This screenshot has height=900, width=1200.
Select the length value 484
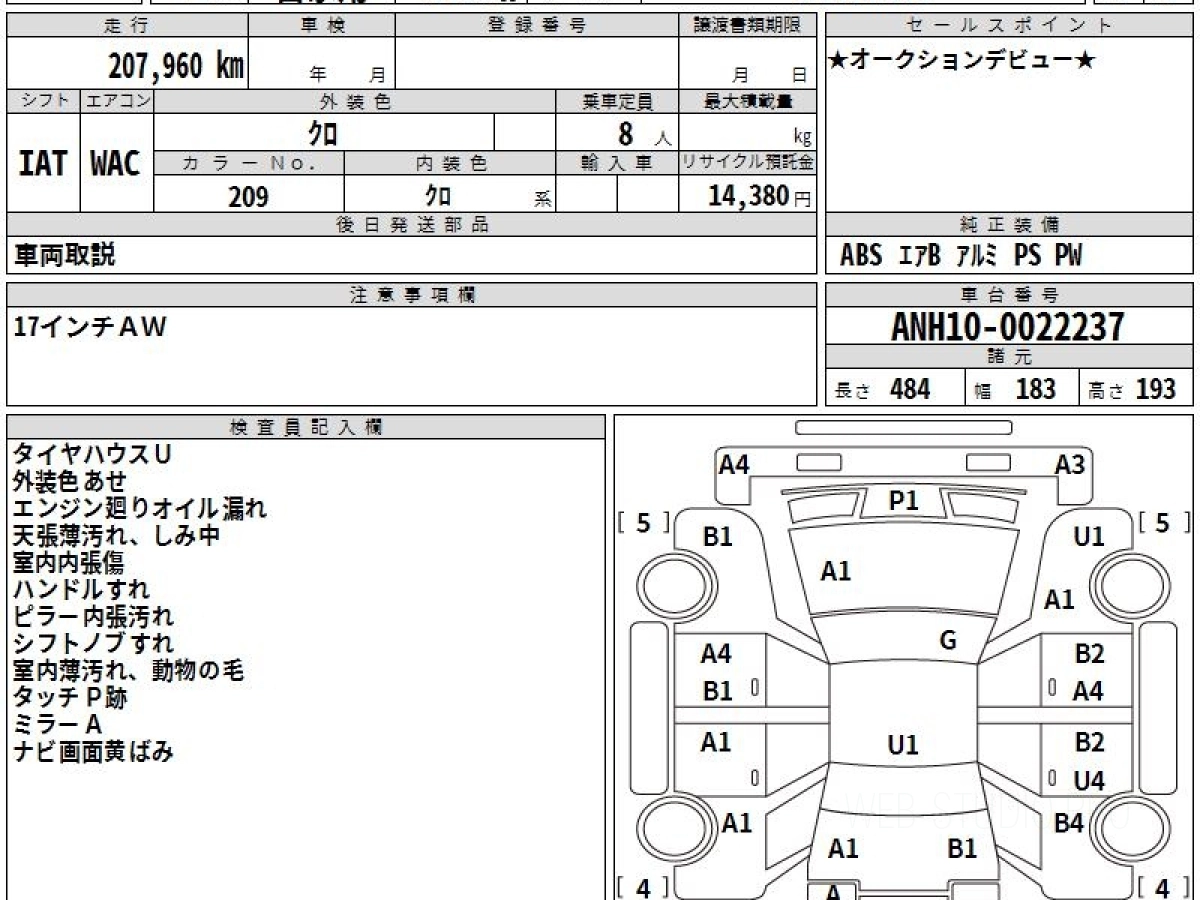910,389
